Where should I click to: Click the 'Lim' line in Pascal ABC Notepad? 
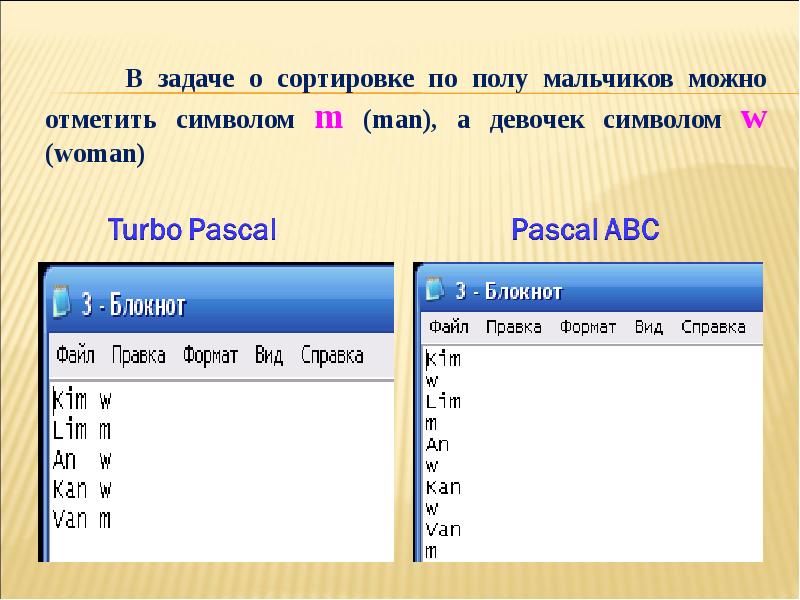coord(443,401)
